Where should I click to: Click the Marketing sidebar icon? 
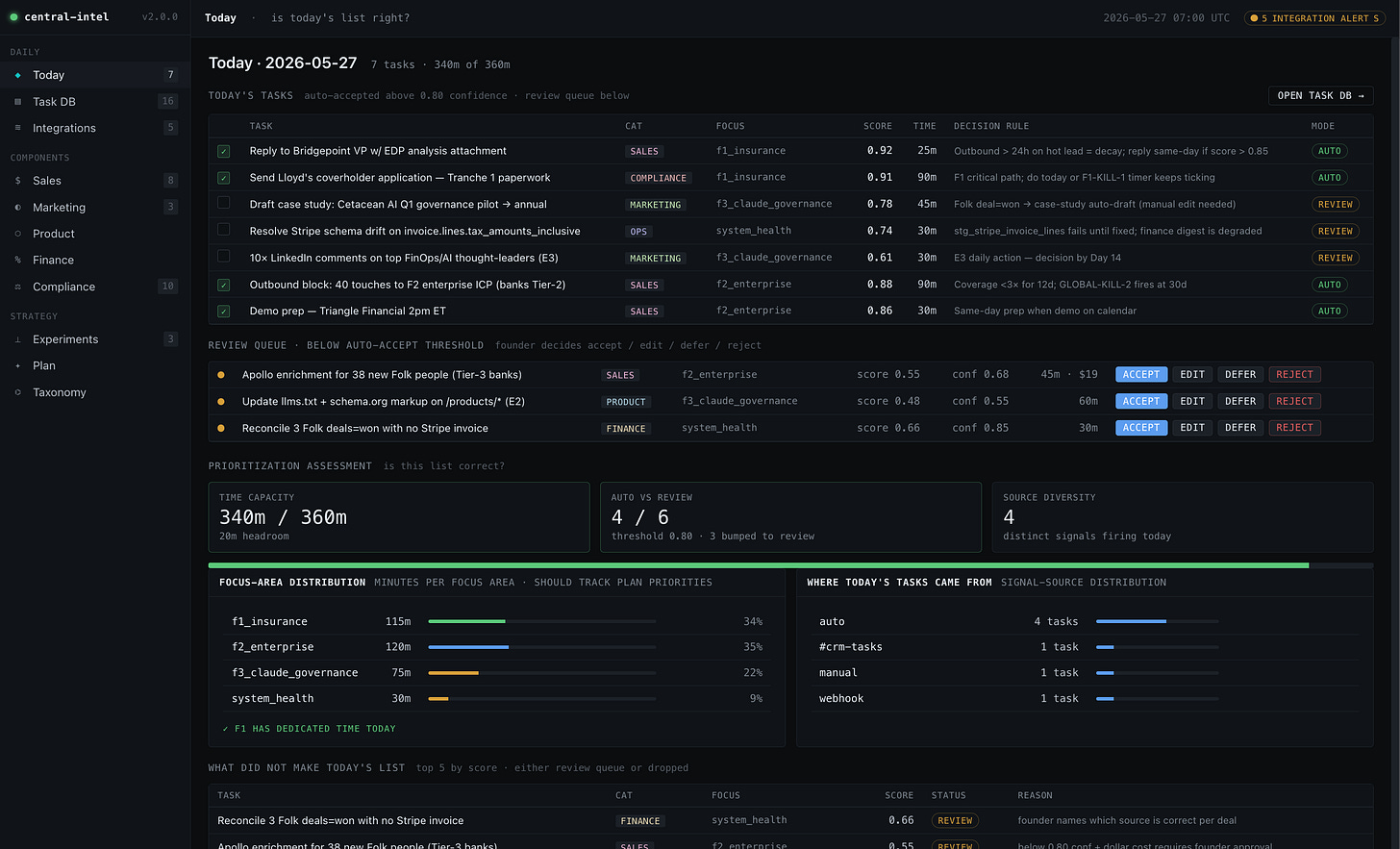17,207
